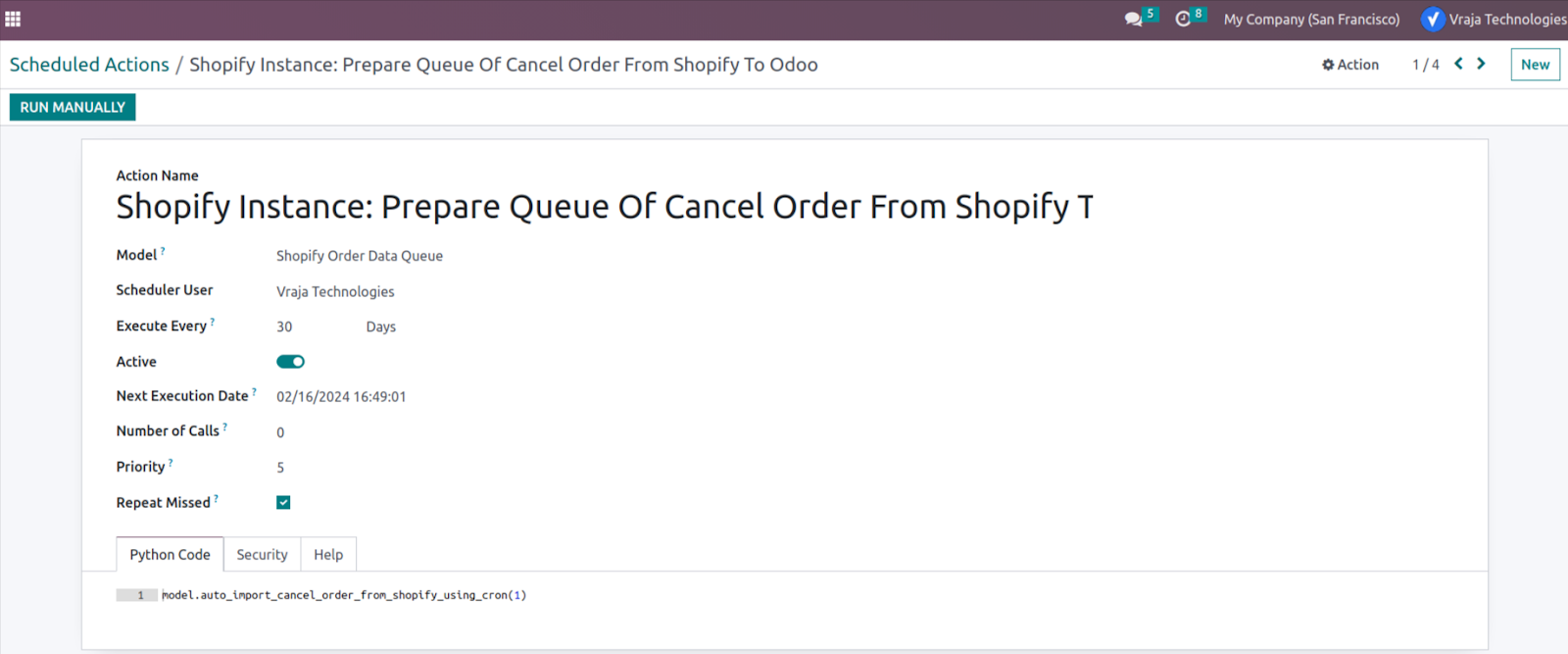Click the help tooltip next to Priority

[x=171, y=463]
